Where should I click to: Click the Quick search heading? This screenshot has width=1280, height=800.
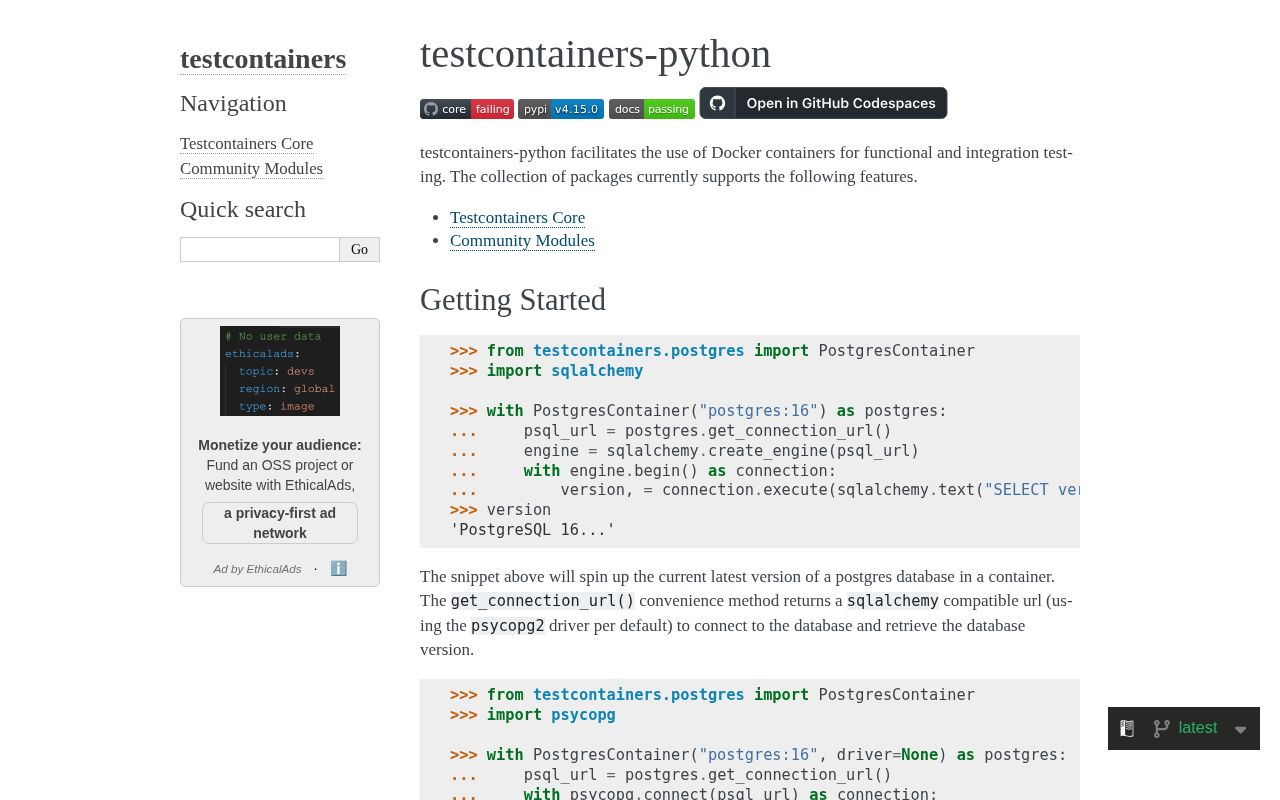click(x=243, y=210)
